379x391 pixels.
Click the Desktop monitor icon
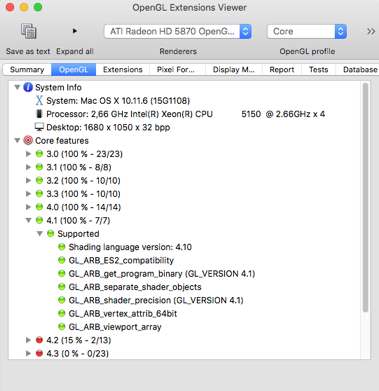39,127
